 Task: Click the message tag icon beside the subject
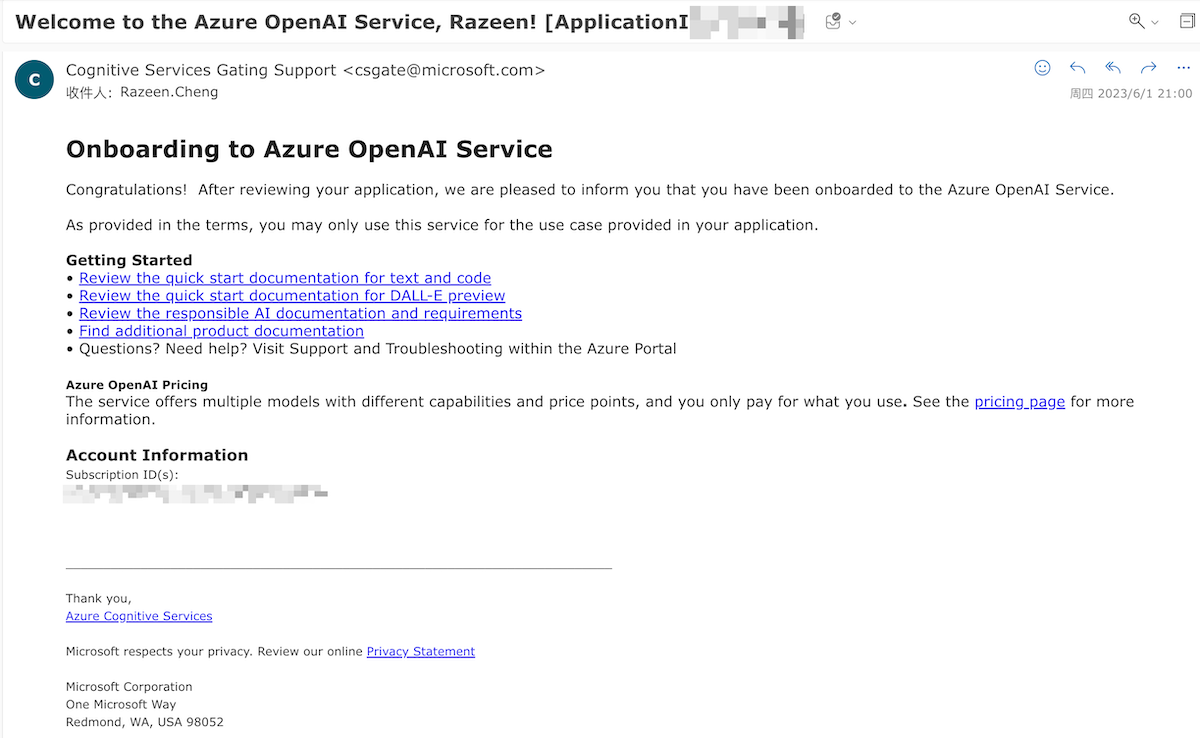[x=833, y=22]
